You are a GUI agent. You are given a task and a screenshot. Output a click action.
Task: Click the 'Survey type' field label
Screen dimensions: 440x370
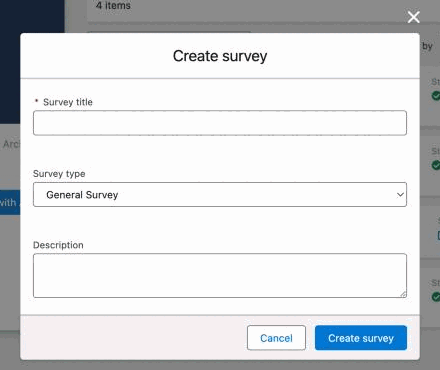(59, 174)
